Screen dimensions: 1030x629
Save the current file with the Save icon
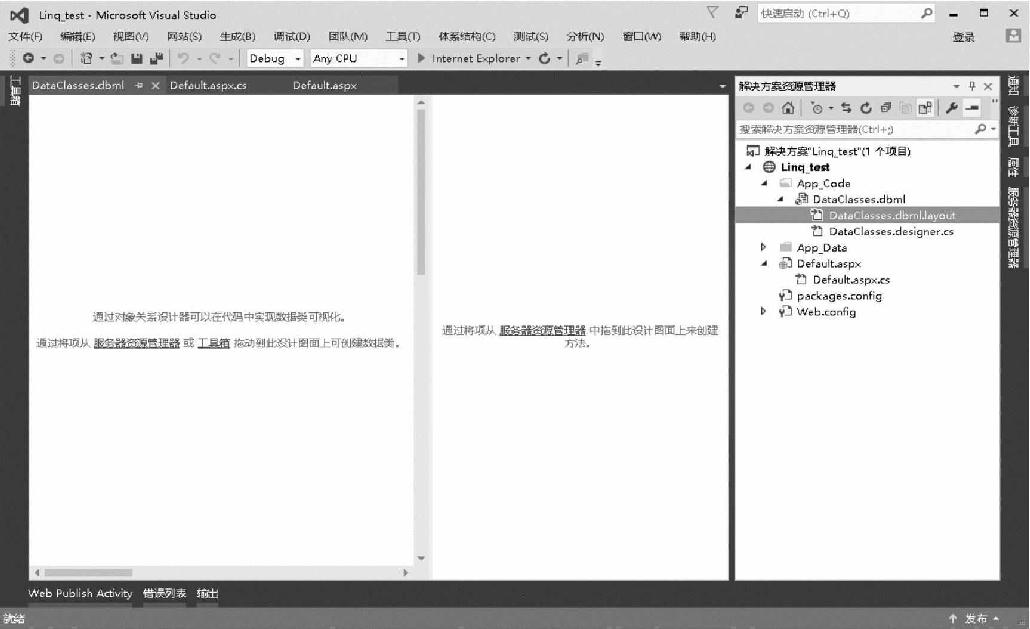pyautogui.click(x=137, y=58)
